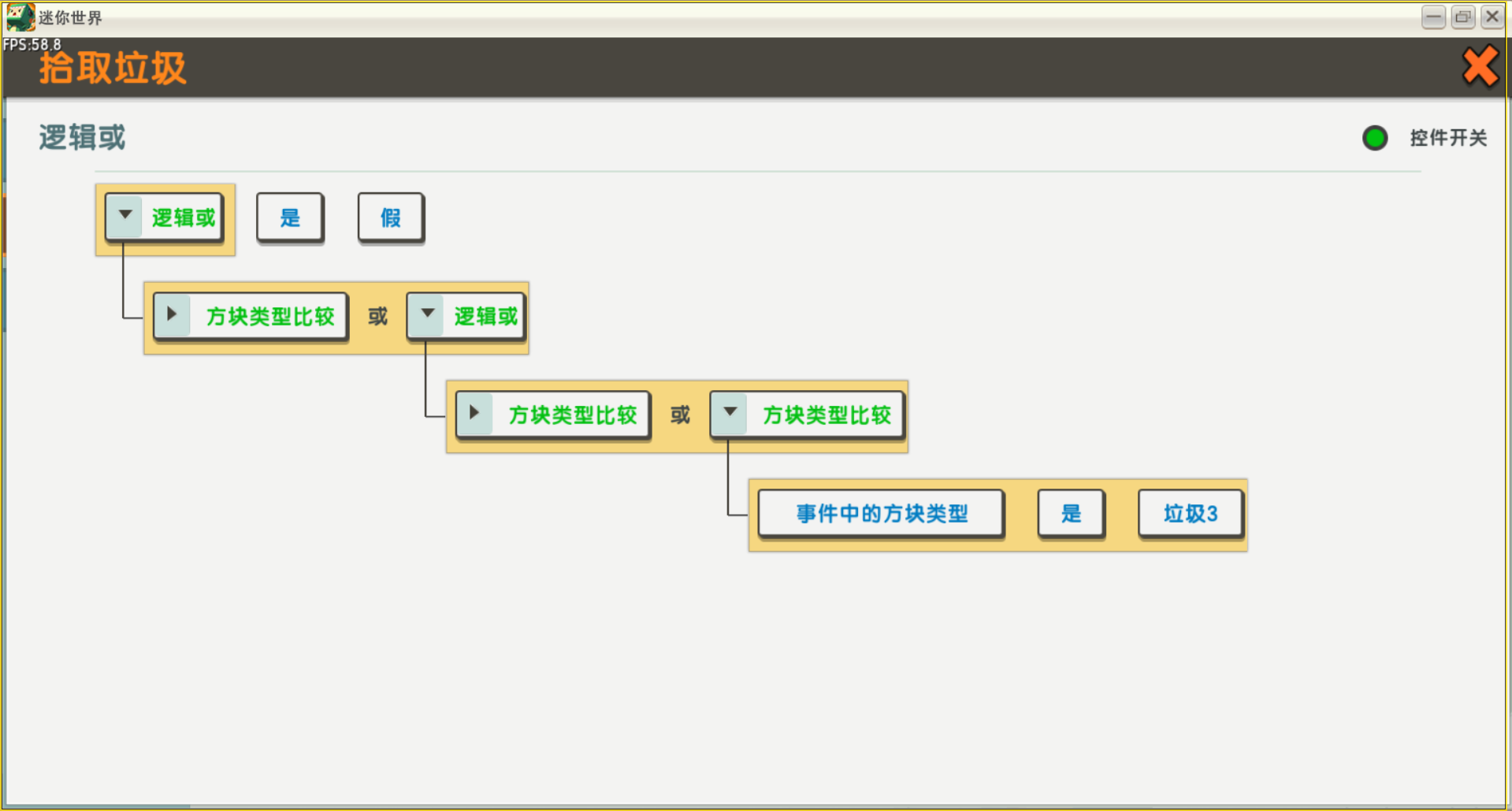Viewport: 1512px width, 811px height.
Task: Select the right 方块类型比较 label in third row
Action: click(827, 415)
